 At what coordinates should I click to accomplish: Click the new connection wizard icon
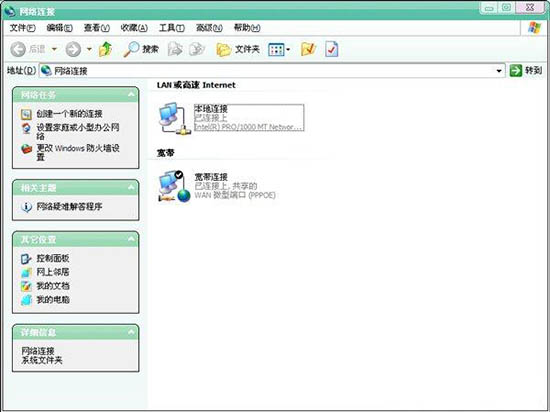coord(26,114)
